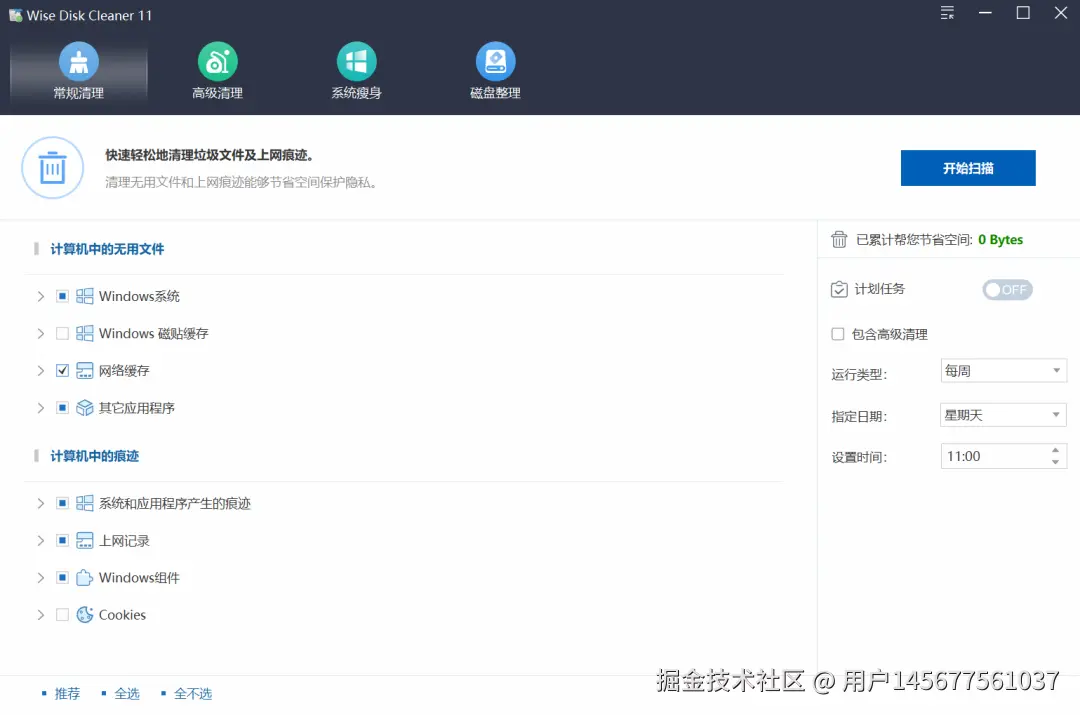This screenshot has width=1080, height=715.
Task: Open the hamburger menu in the title bar
Action: tap(946, 14)
